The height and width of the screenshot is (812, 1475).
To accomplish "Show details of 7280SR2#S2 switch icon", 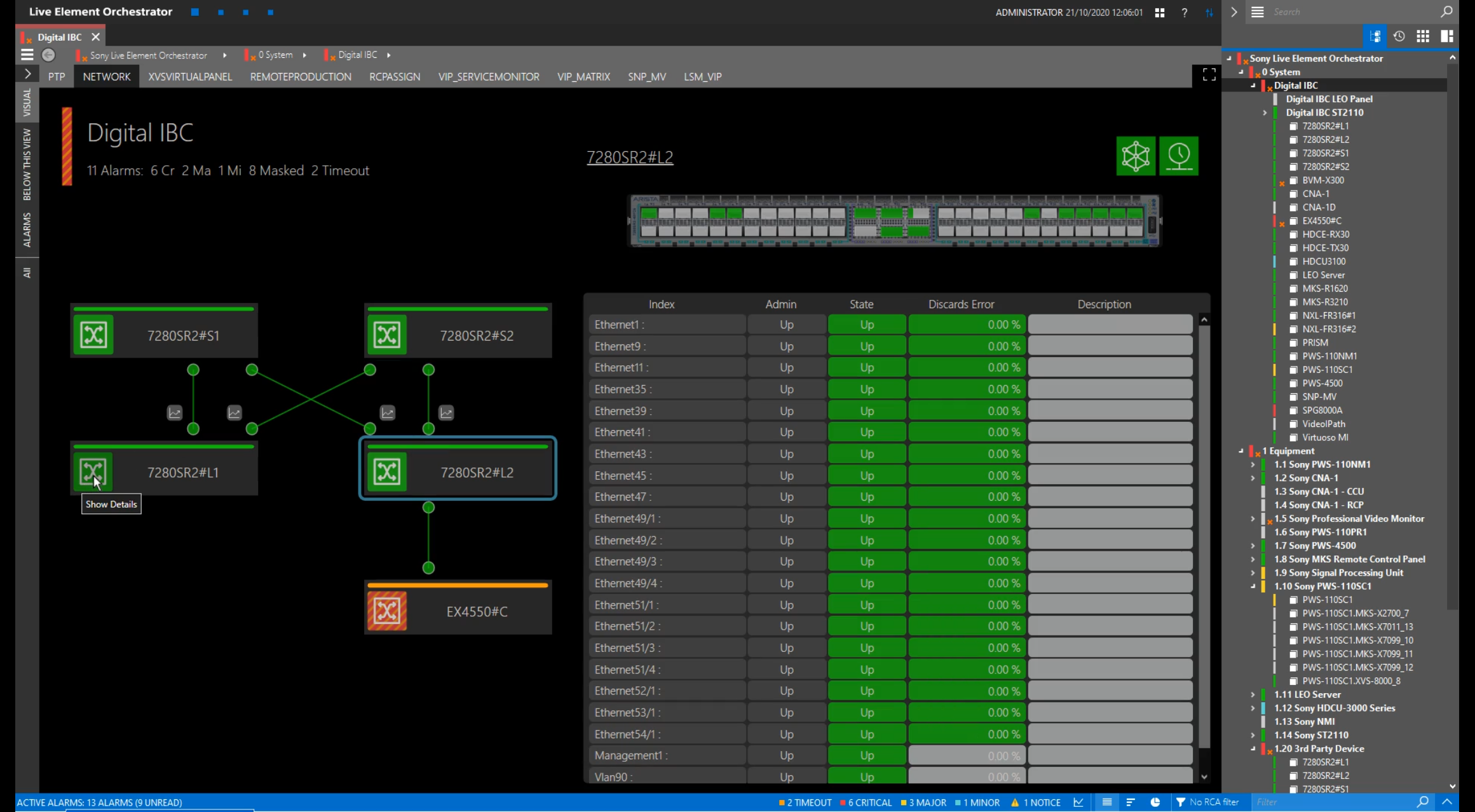I will coord(387,335).
